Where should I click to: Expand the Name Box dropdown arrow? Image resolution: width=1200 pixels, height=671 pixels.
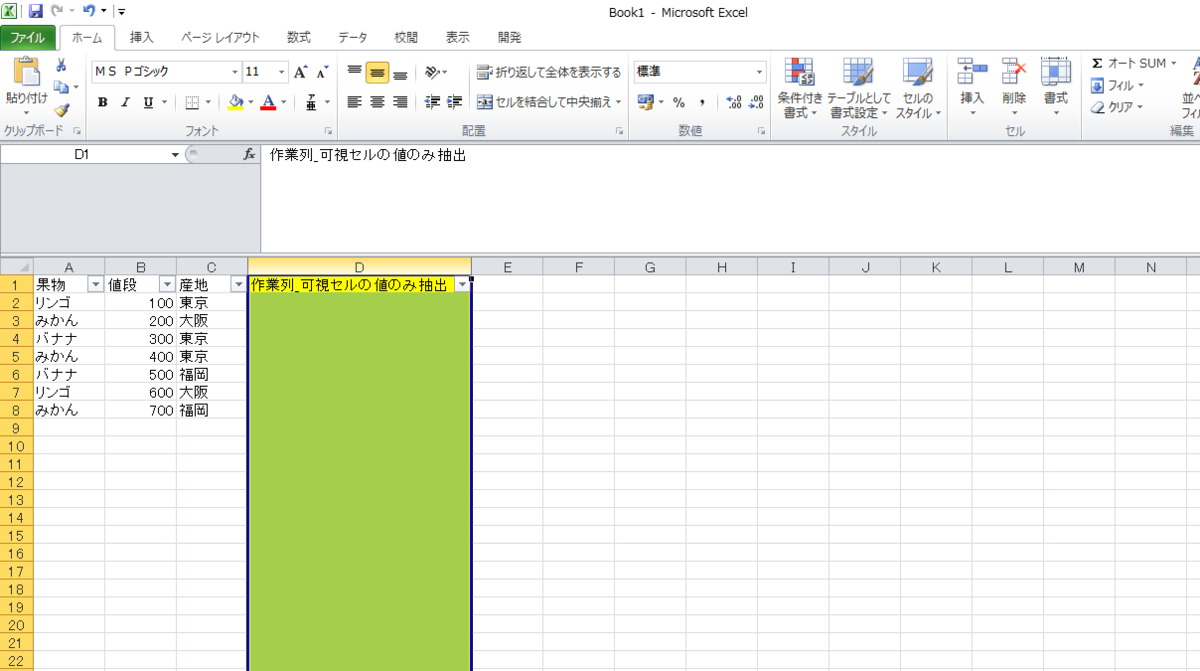(175, 155)
